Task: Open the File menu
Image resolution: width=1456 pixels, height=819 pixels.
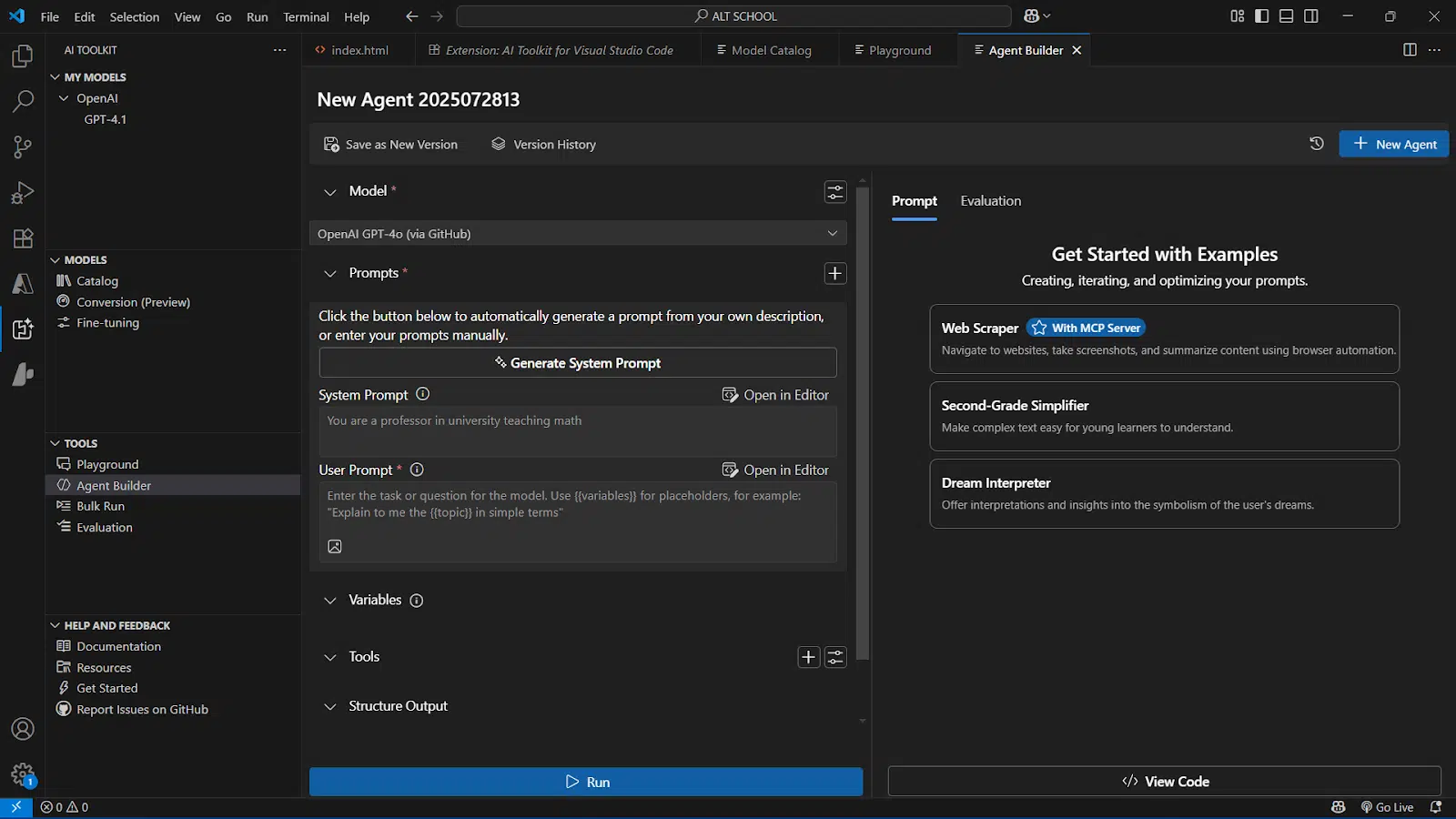Action: [x=50, y=16]
